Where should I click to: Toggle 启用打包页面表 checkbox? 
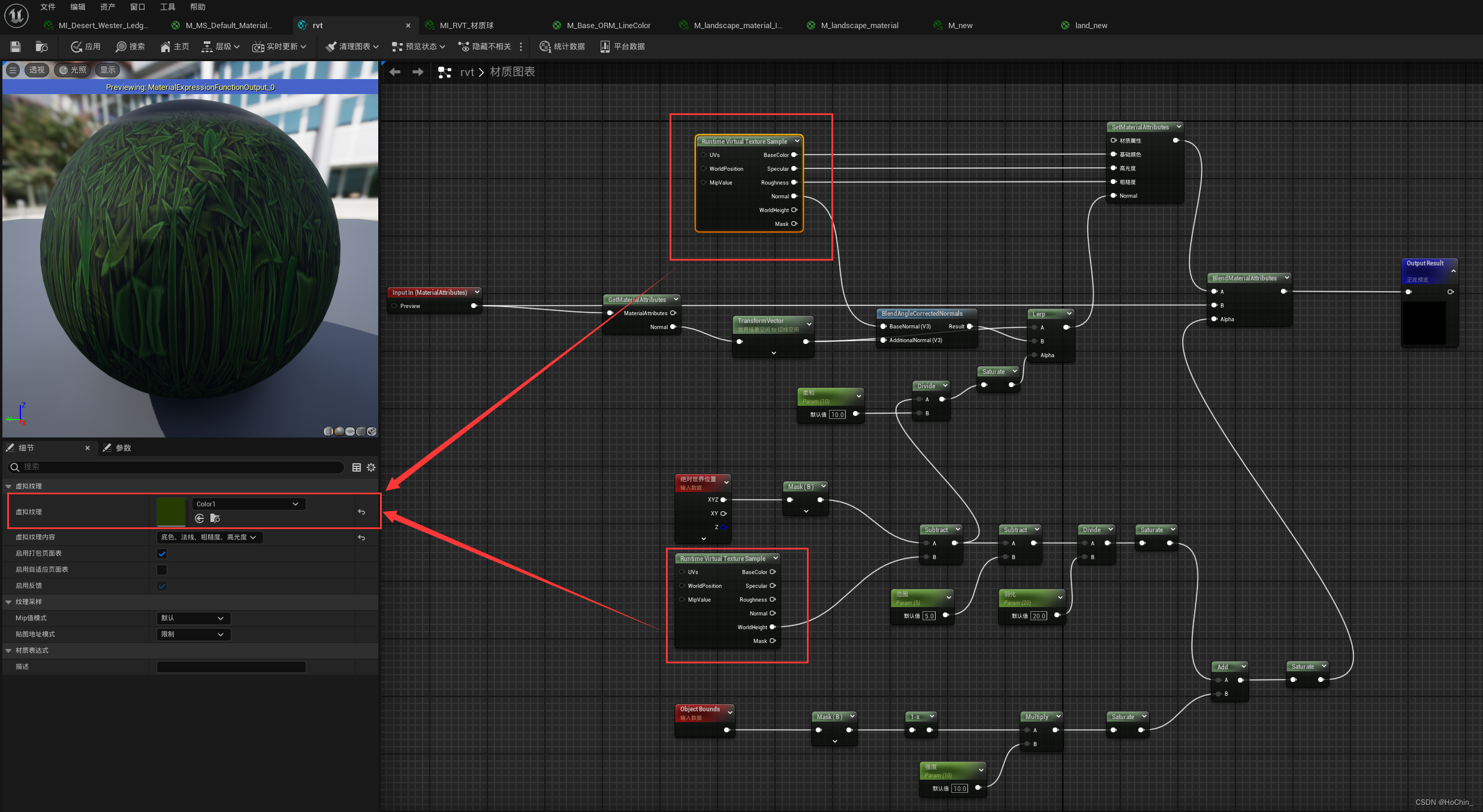[162, 554]
